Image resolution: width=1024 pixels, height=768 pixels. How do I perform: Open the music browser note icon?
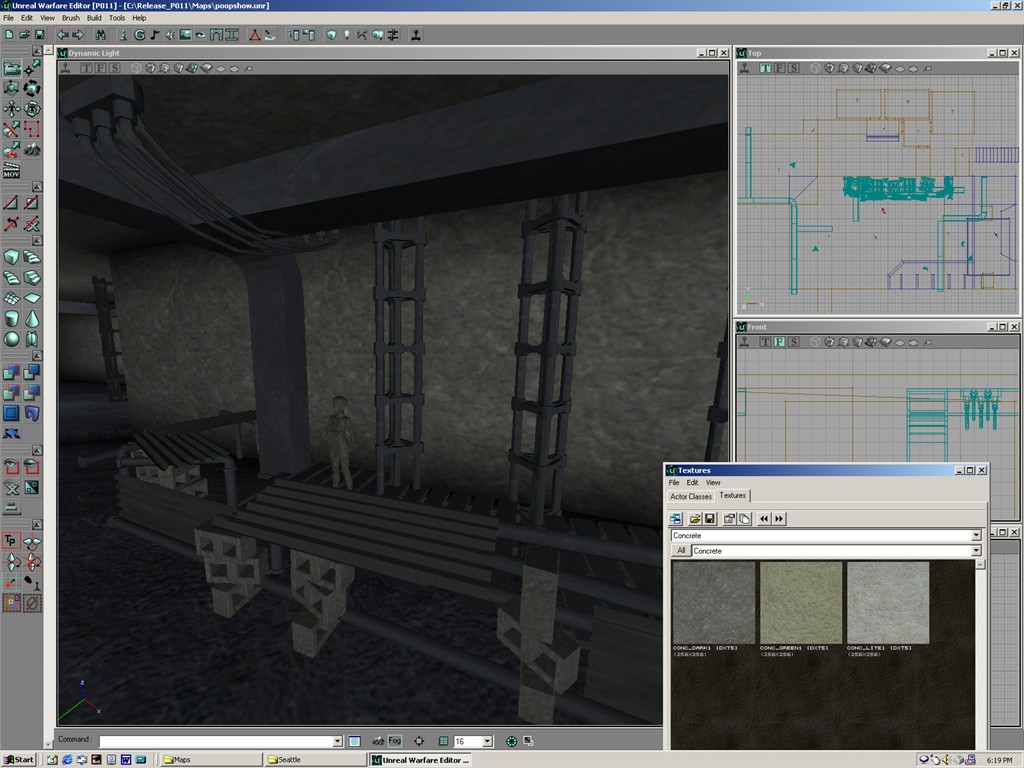click(x=155, y=35)
